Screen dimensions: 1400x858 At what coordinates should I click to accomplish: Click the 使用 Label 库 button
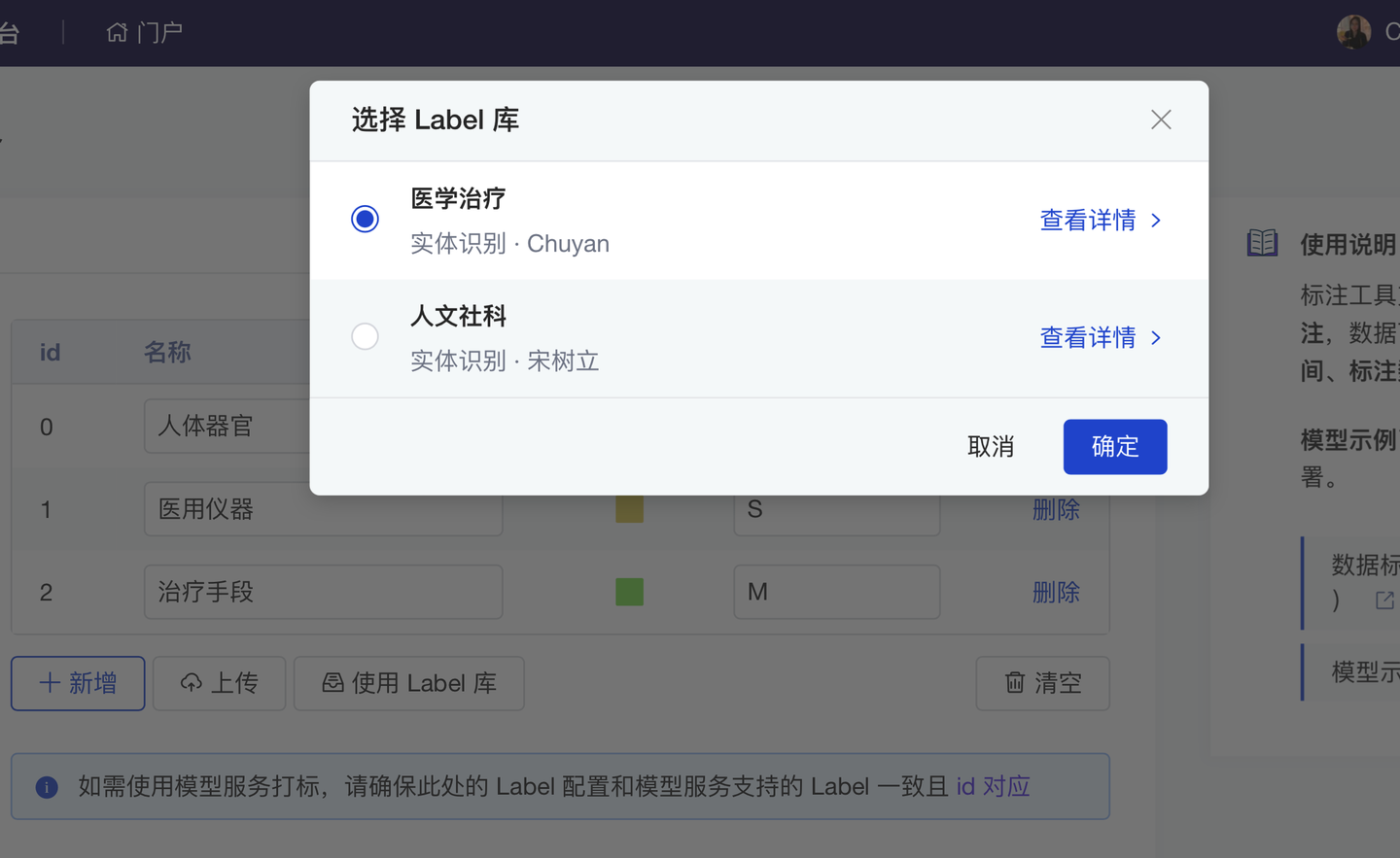click(x=408, y=683)
